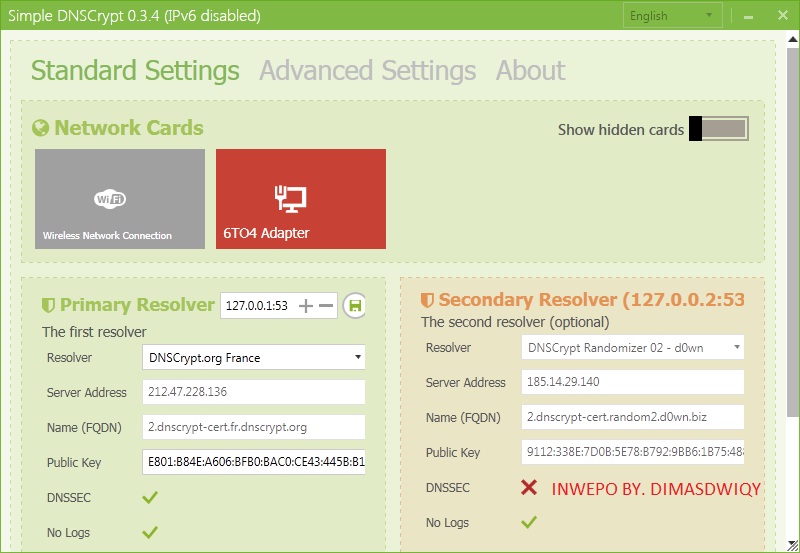
Task: Switch to the Advanced Settings tab
Action: click(x=367, y=70)
